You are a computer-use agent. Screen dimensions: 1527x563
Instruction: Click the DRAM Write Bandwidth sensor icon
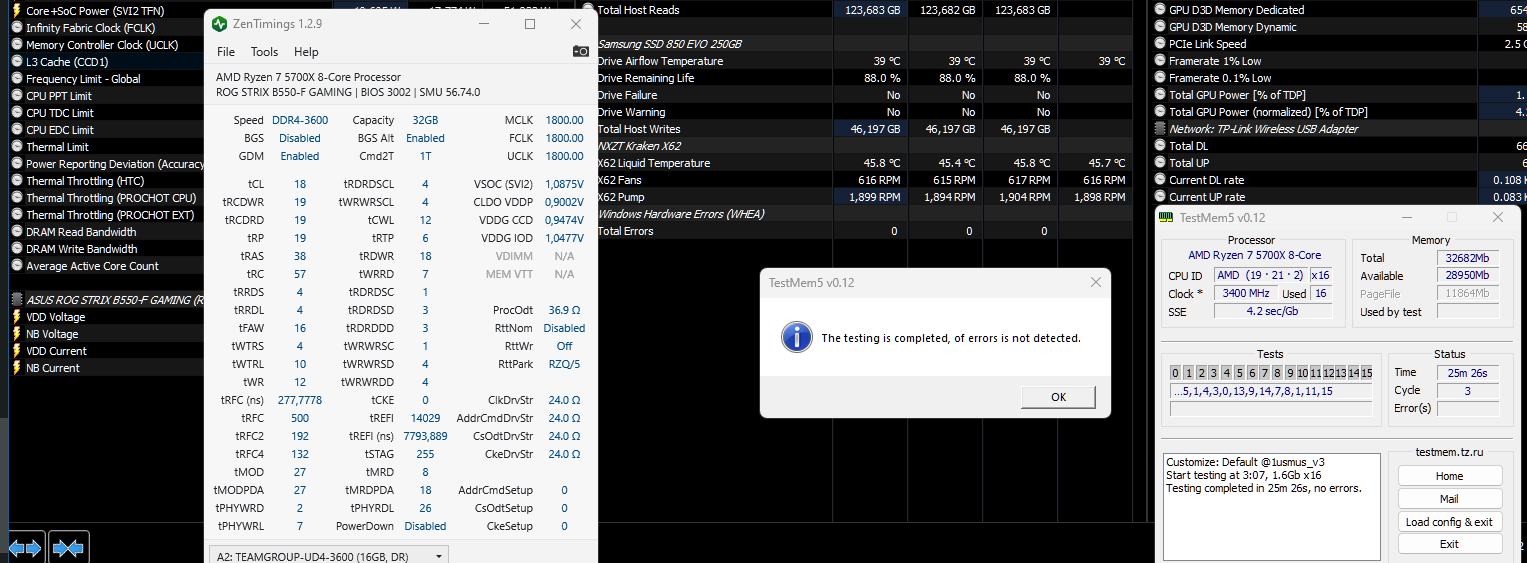[x=17, y=249]
